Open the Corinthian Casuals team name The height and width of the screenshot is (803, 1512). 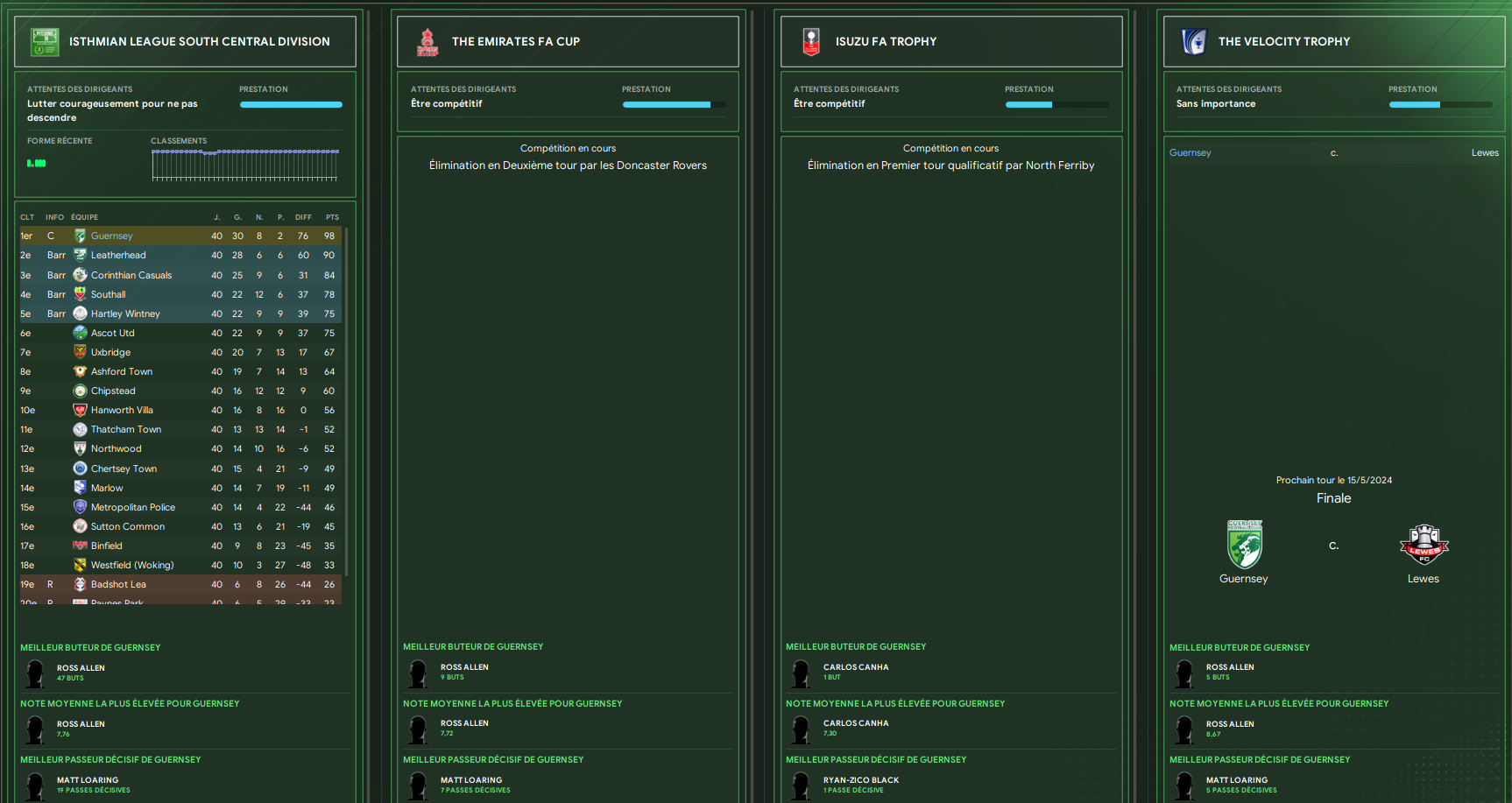coord(131,275)
